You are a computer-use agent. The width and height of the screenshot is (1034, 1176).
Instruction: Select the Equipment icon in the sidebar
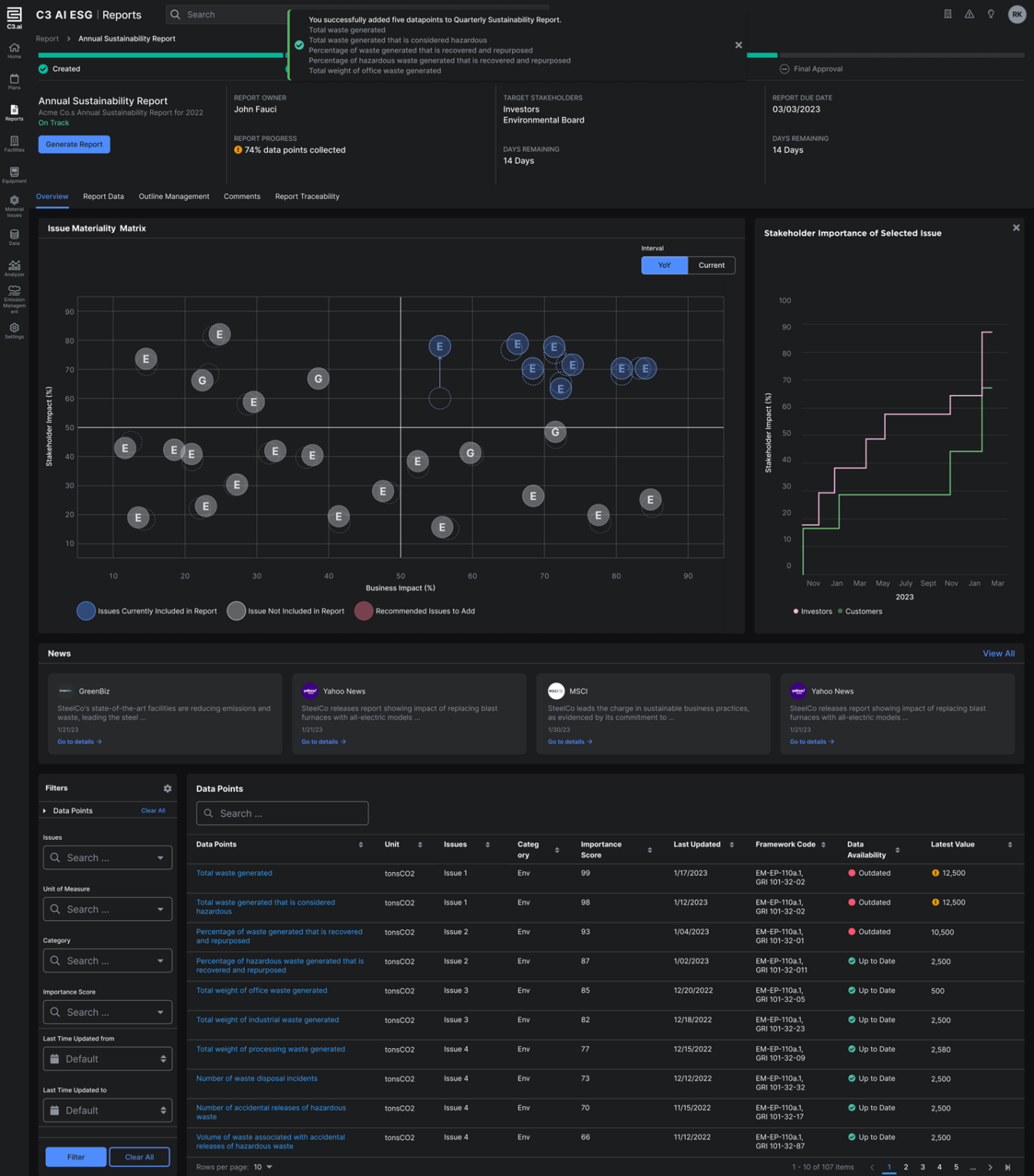tap(14, 173)
